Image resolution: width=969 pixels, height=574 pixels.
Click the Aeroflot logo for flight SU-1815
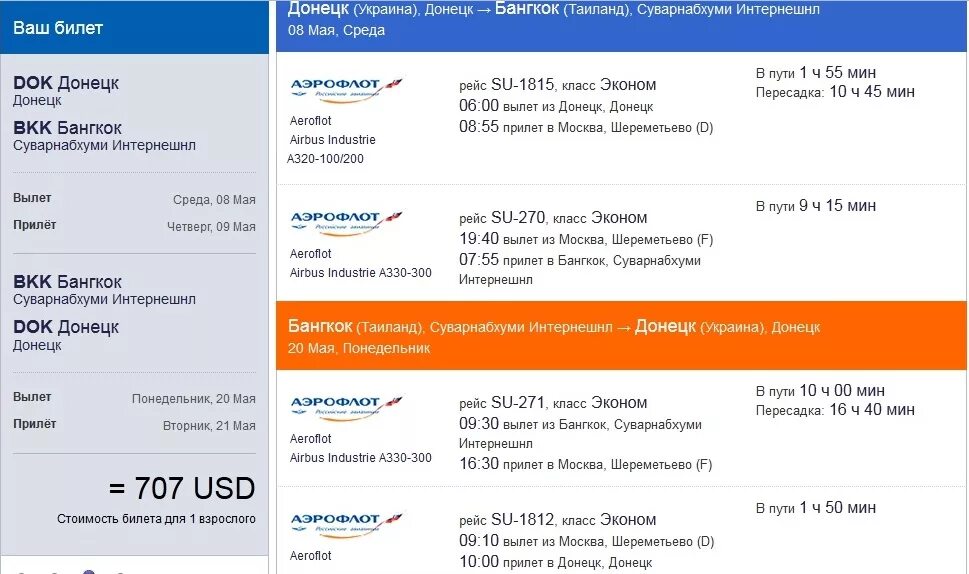[346, 90]
